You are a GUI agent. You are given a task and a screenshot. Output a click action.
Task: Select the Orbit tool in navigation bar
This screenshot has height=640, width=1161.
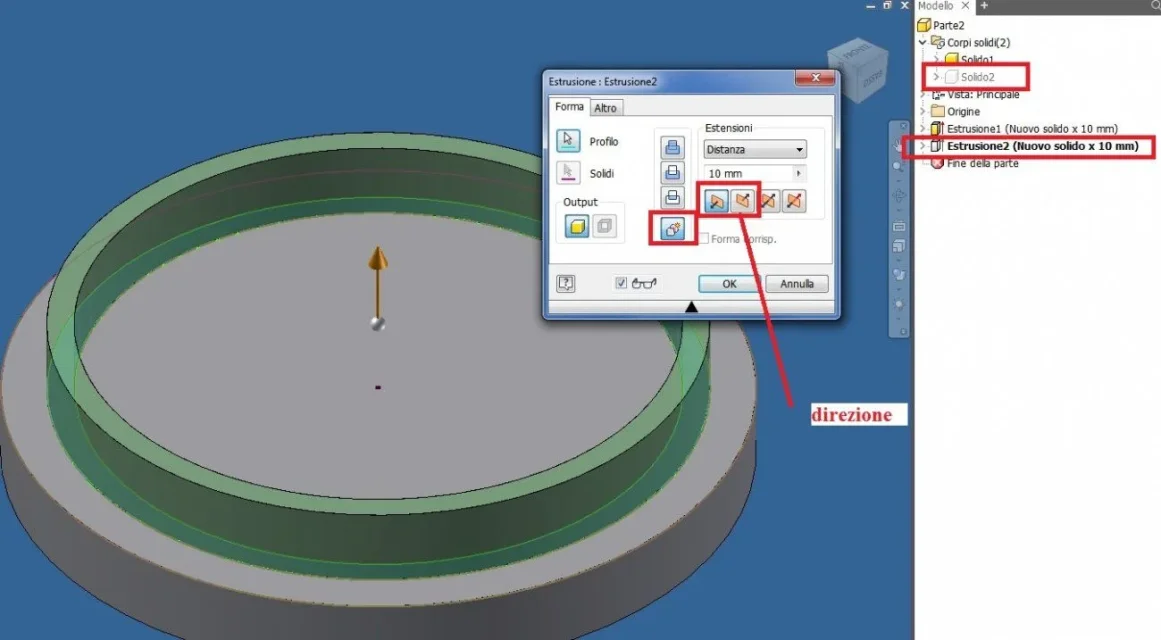tap(899, 196)
